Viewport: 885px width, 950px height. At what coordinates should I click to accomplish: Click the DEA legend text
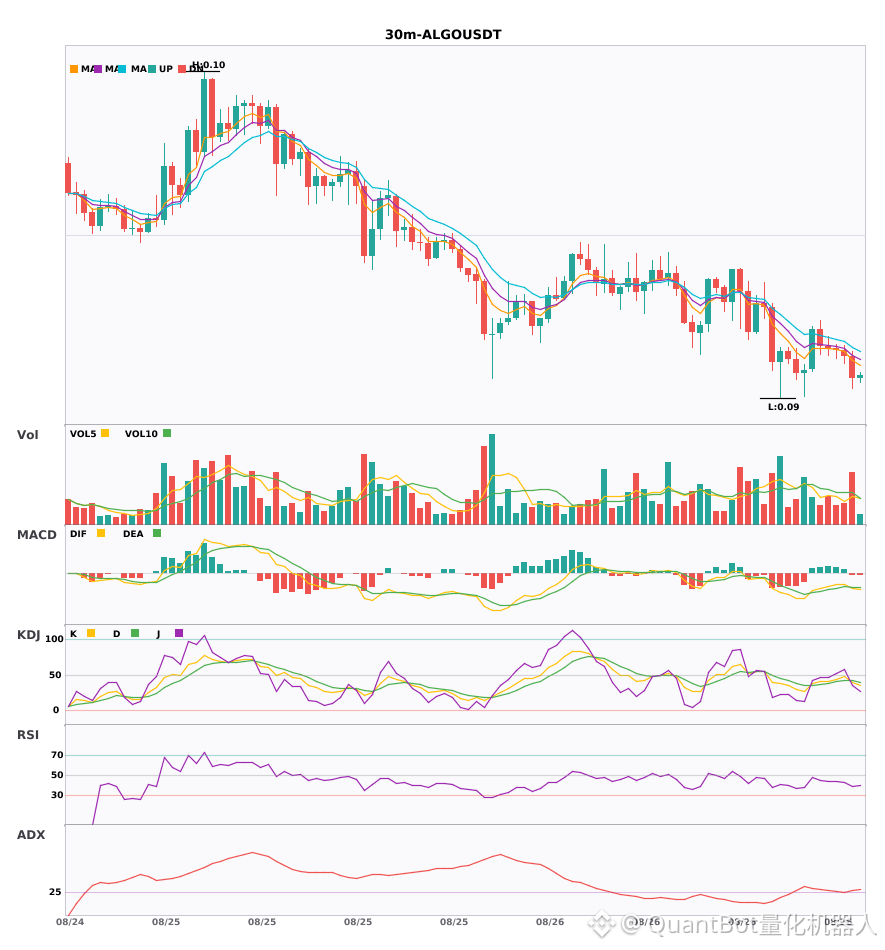click(133, 534)
